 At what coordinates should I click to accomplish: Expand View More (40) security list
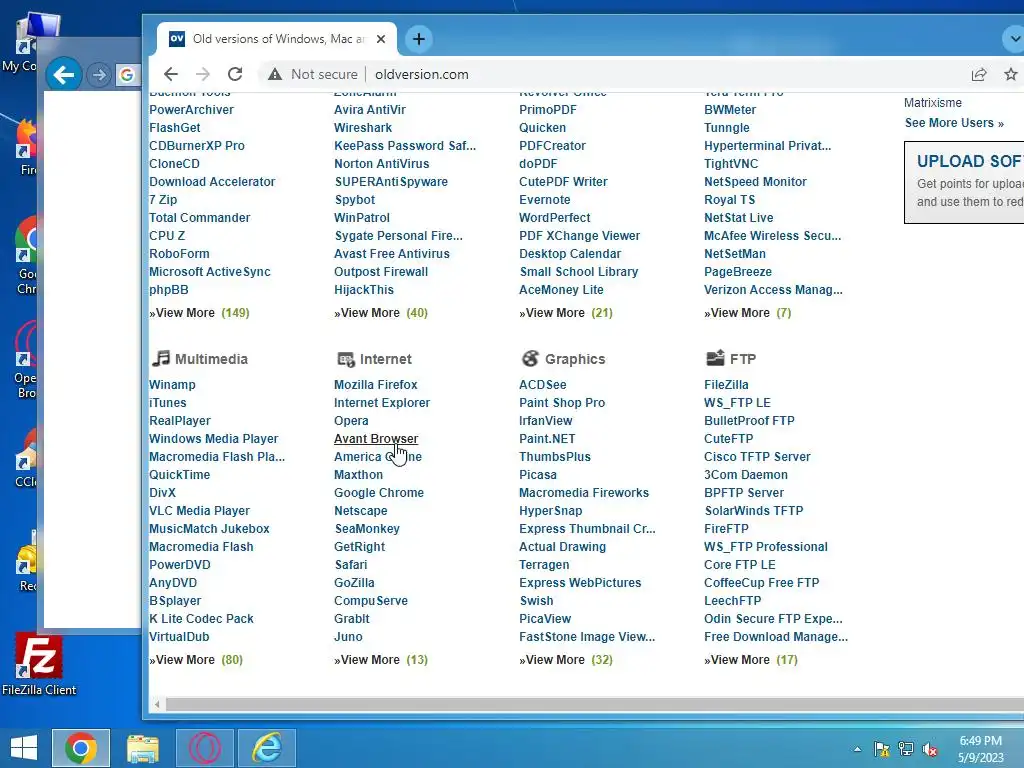point(381,313)
